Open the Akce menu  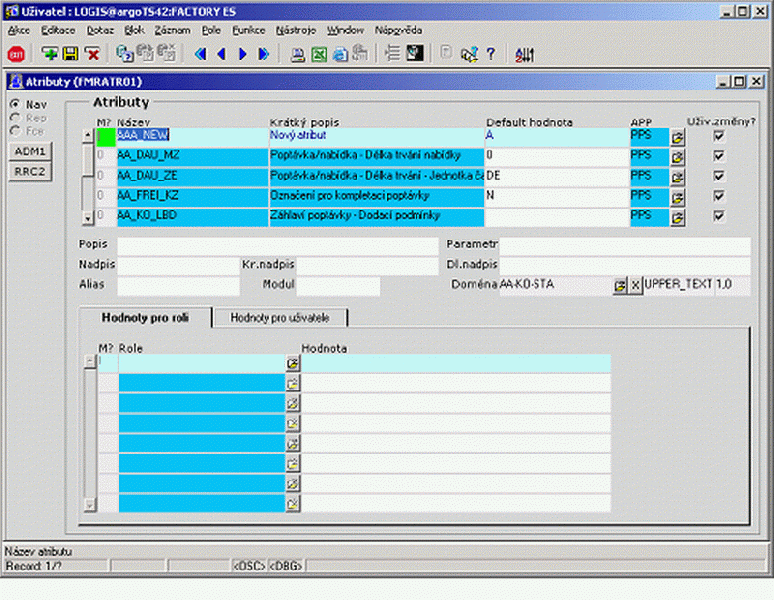(19, 31)
